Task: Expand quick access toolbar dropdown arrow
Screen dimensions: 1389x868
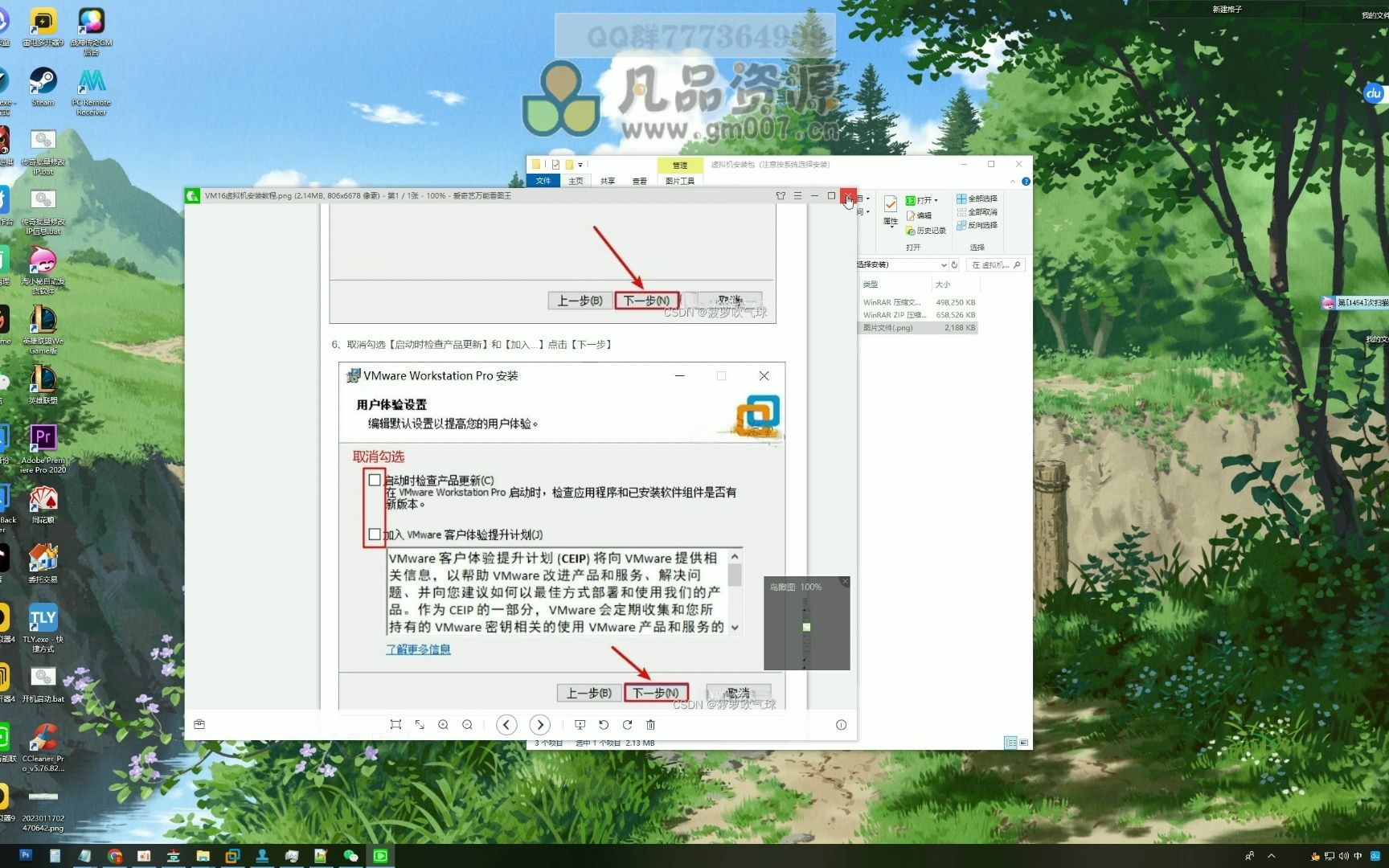Action: pos(580,165)
